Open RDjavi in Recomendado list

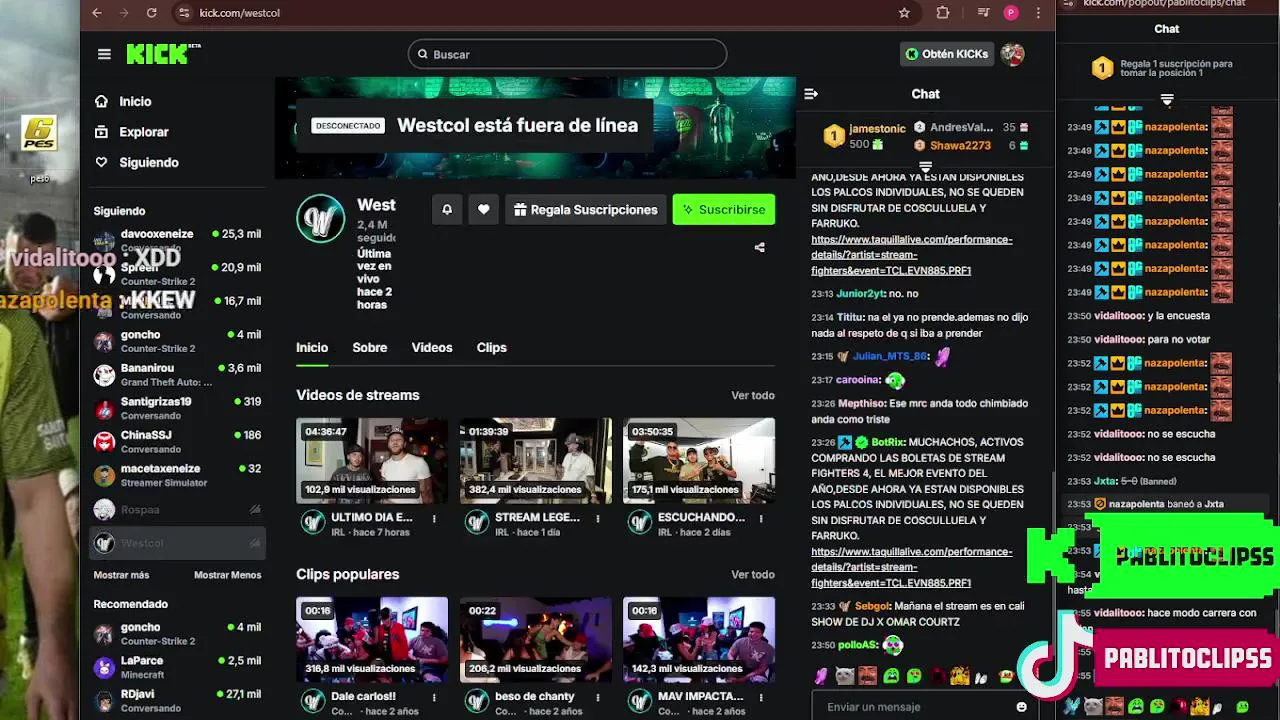tap(178, 701)
